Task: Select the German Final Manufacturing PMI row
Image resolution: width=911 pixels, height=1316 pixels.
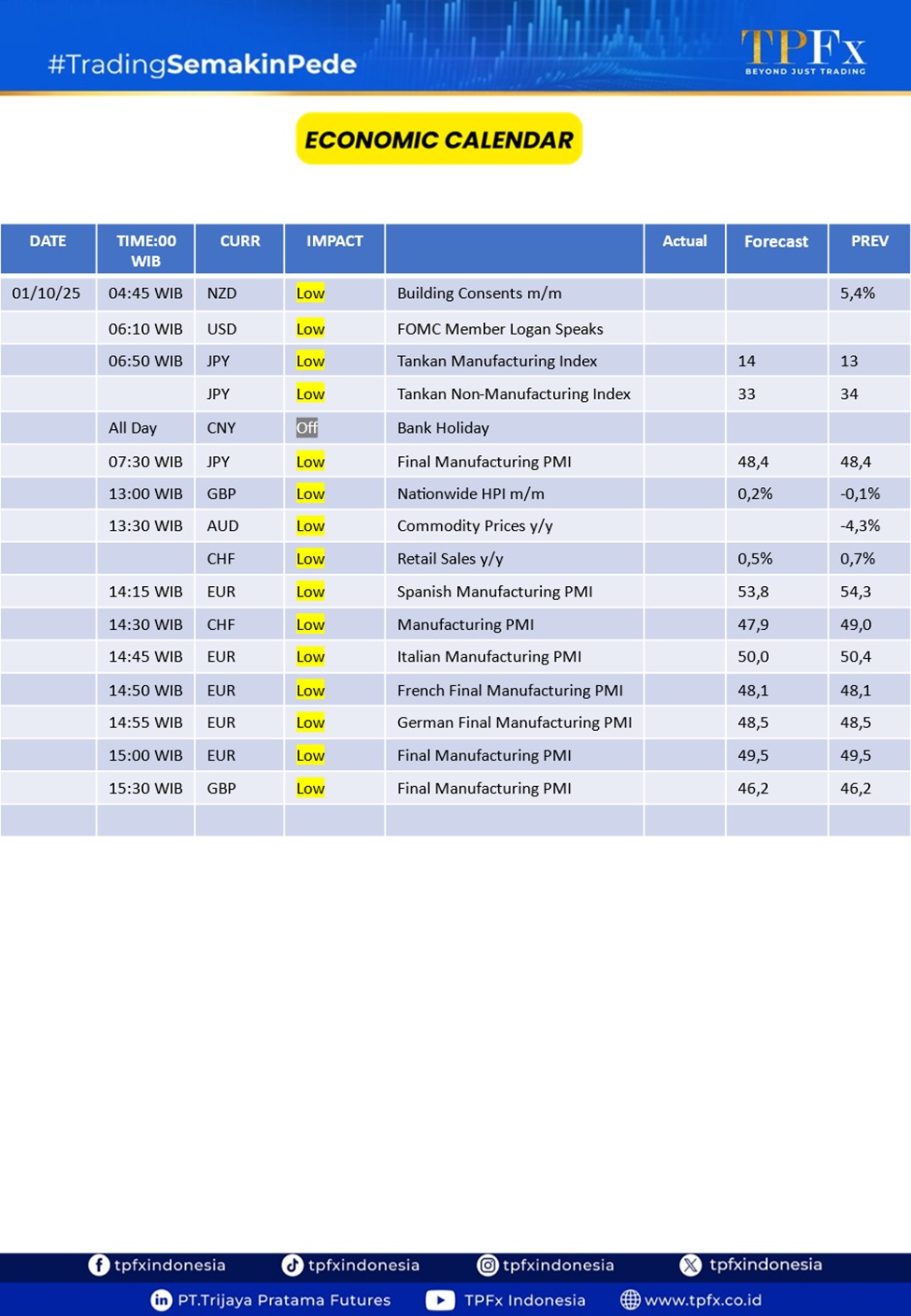Action: pyautogui.click(x=514, y=722)
